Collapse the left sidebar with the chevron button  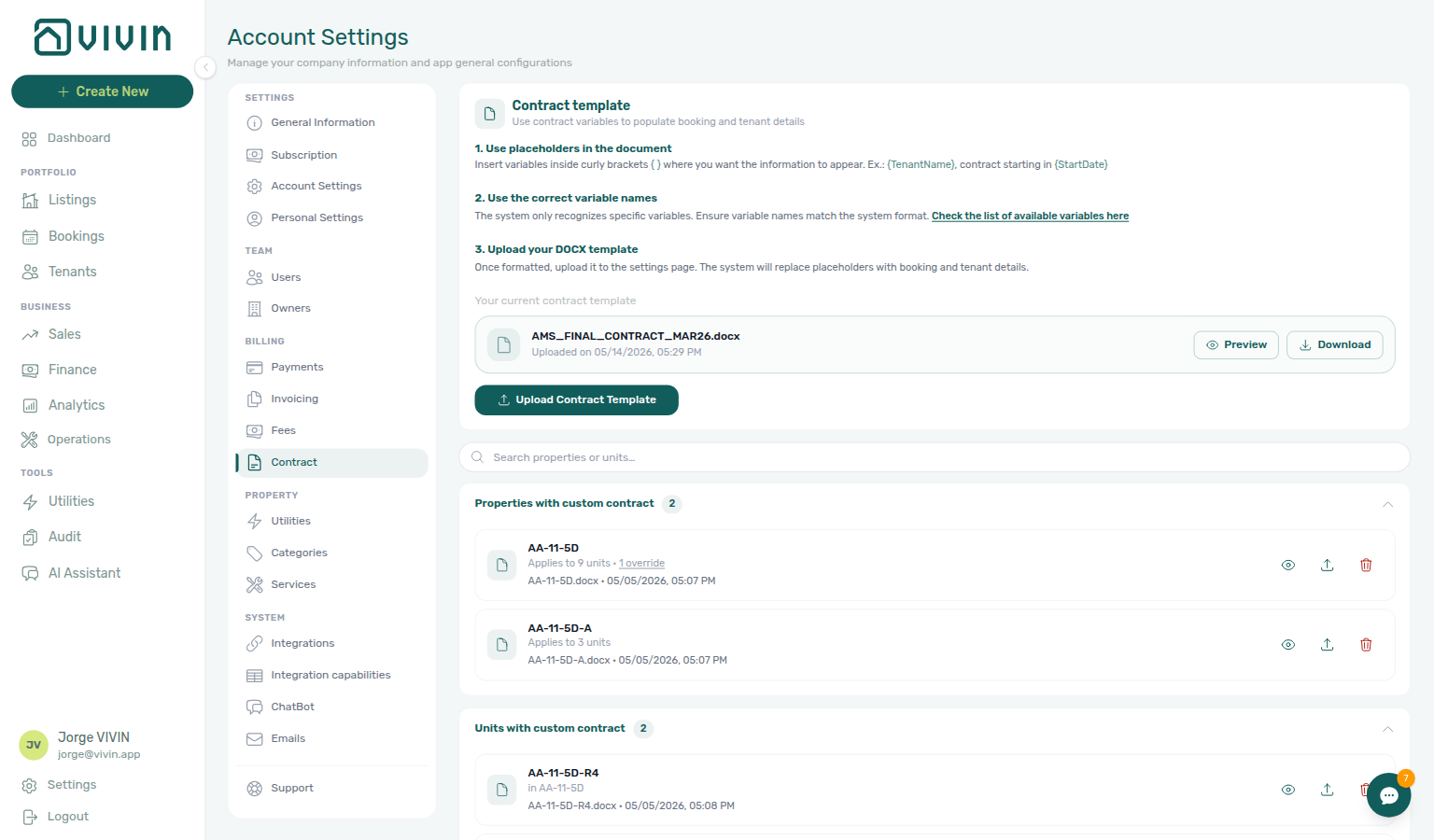205,67
